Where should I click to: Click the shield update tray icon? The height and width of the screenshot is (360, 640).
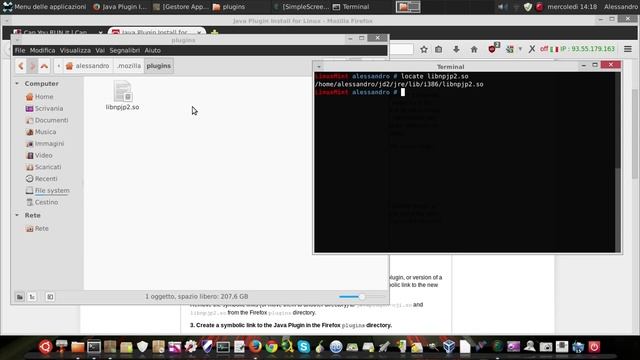pyautogui.click(x=528, y=7)
